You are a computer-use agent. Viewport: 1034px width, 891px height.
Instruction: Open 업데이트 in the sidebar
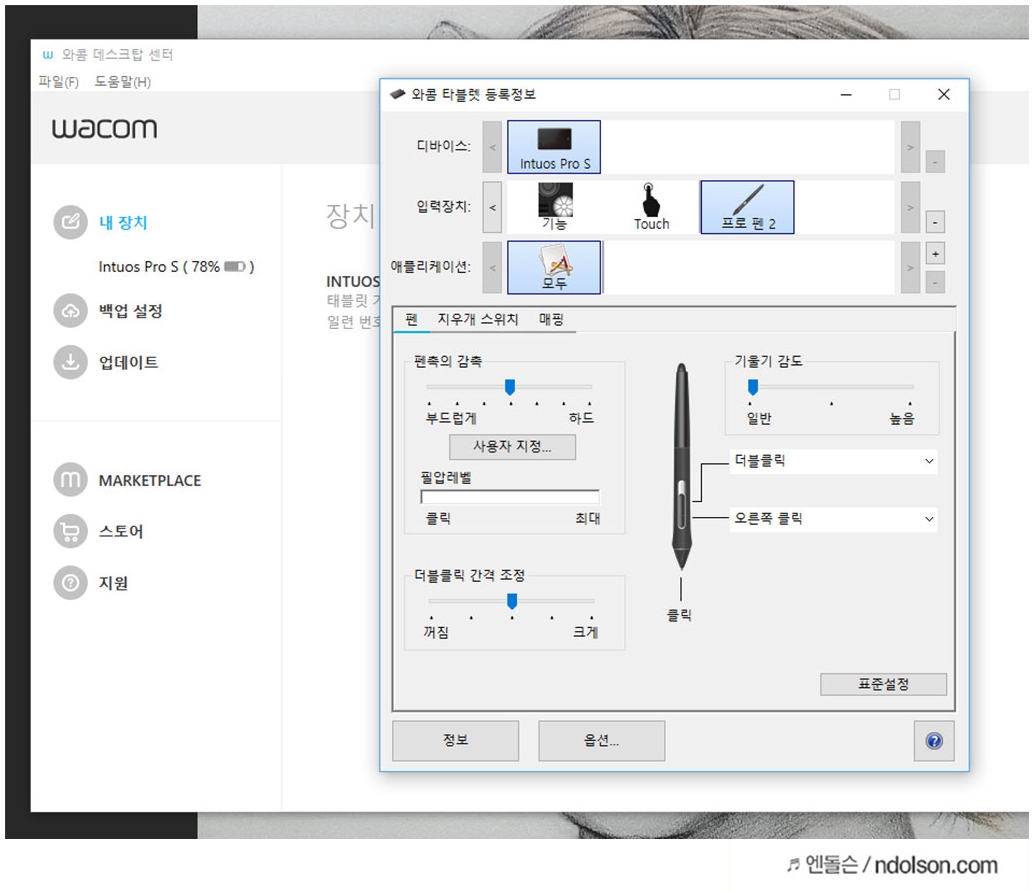point(129,362)
